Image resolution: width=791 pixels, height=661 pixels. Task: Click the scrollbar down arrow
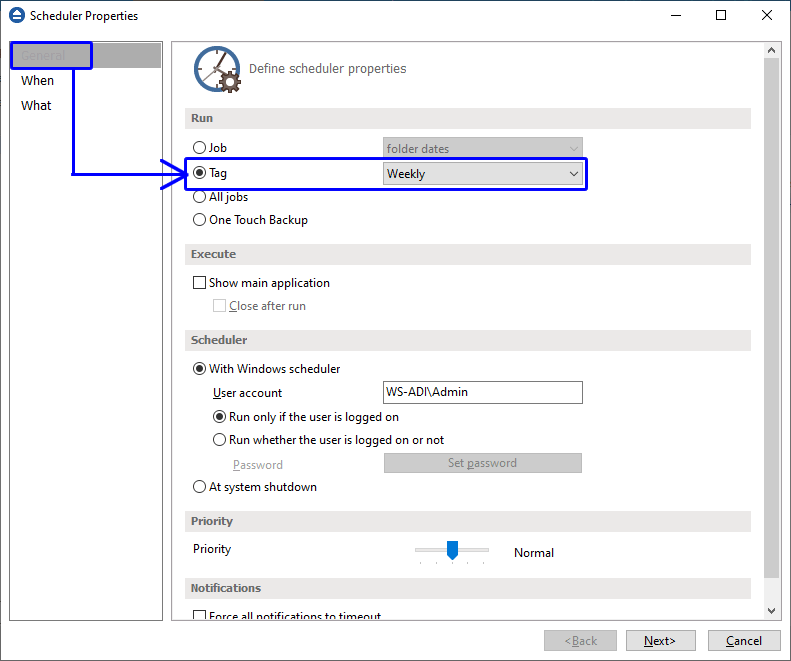[x=771, y=611]
